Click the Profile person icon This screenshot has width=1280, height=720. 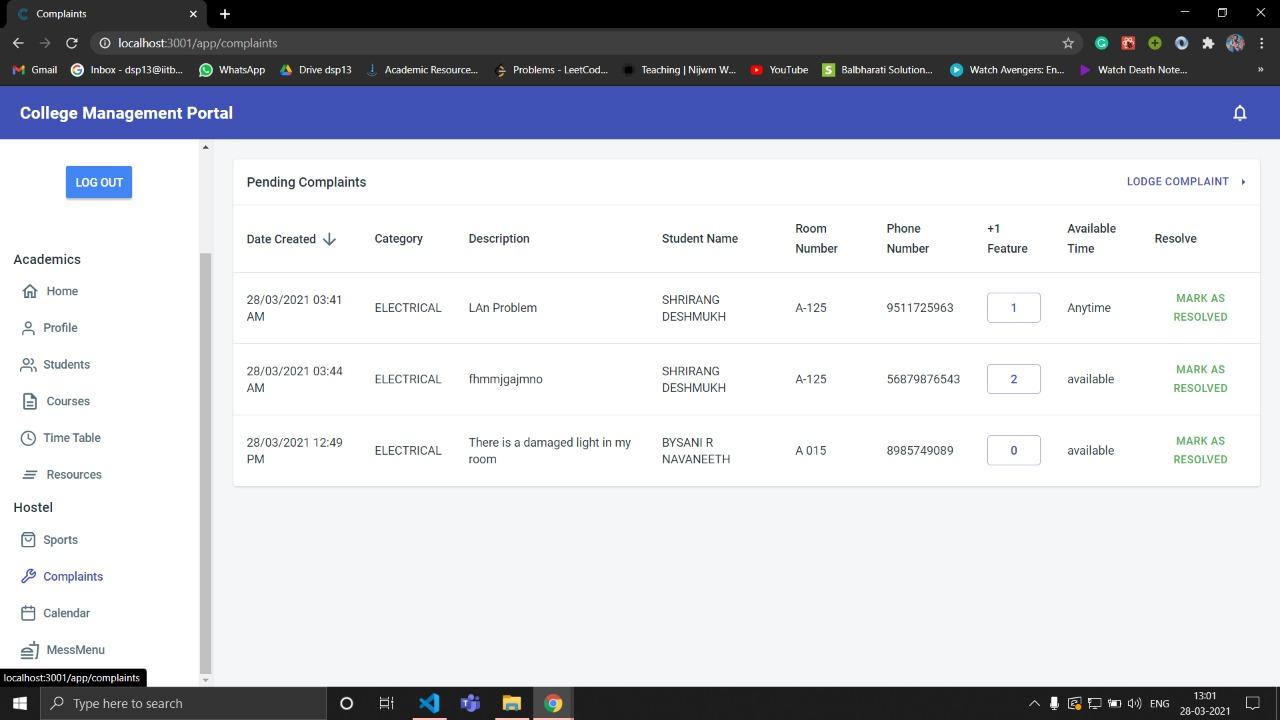pyautogui.click(x=28, y=328)
